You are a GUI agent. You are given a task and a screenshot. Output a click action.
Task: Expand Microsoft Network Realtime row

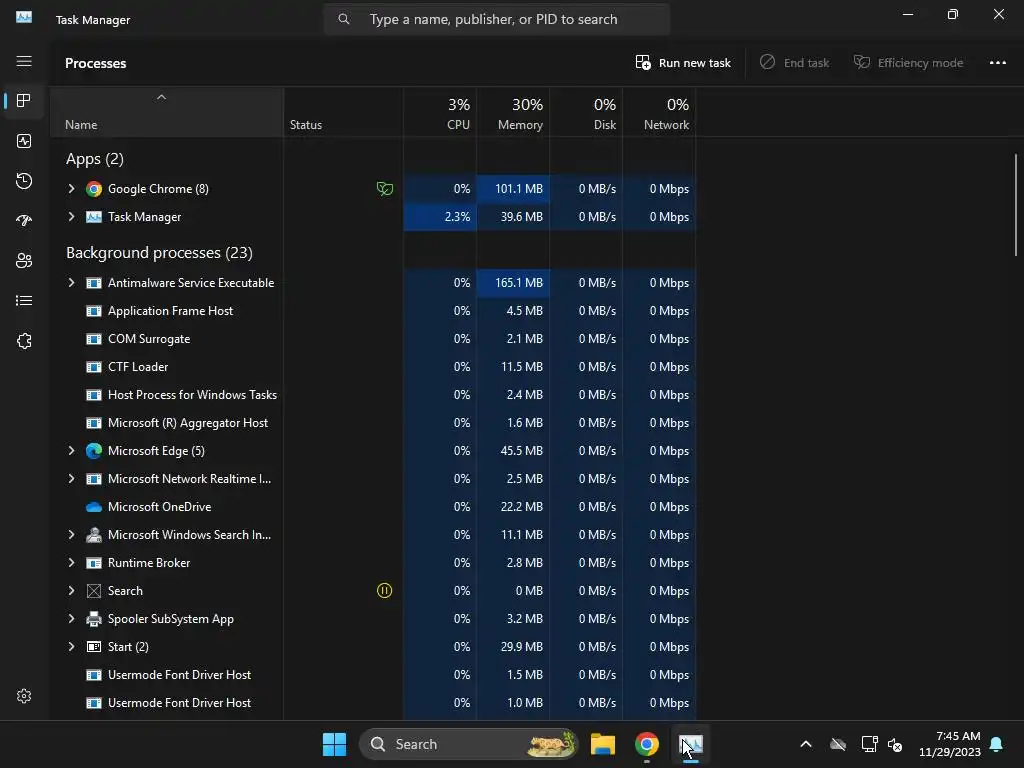[71, 479]
